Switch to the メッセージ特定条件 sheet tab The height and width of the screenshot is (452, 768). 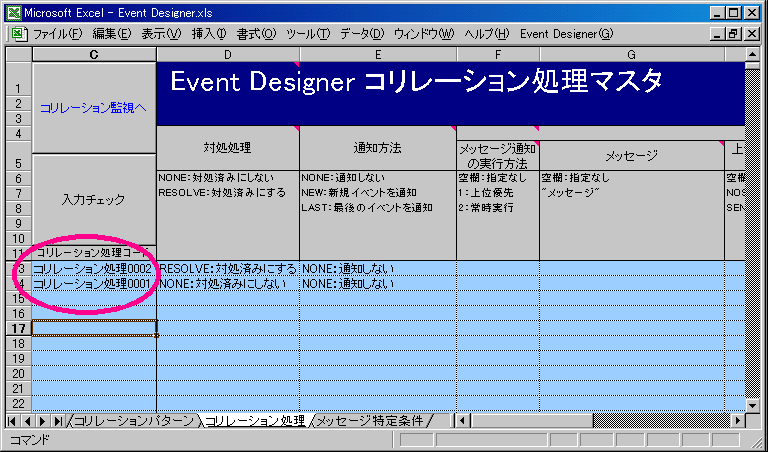coord(371,421)
